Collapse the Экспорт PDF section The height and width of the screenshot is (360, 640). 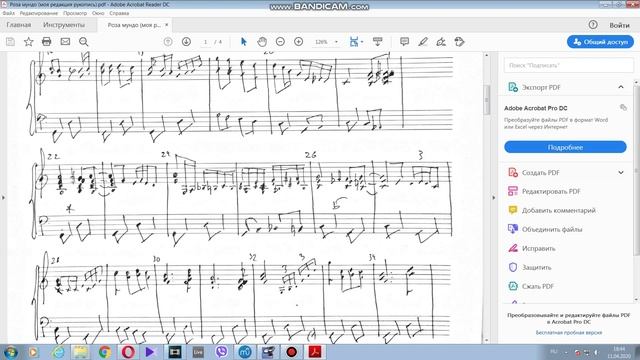click(x=621, y=87)
